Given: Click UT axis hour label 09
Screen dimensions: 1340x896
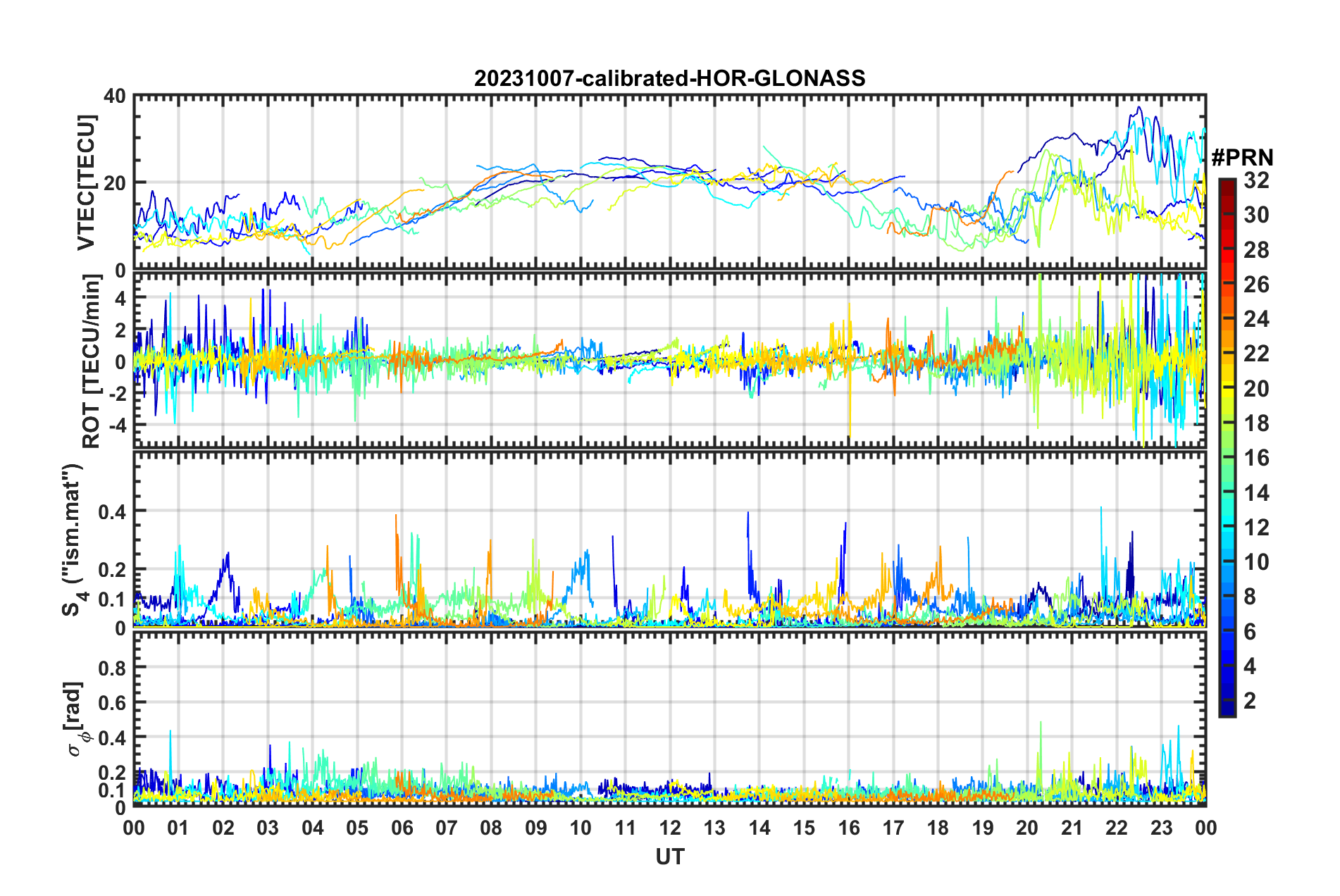Looking at the screenshot, I should 536,828.
